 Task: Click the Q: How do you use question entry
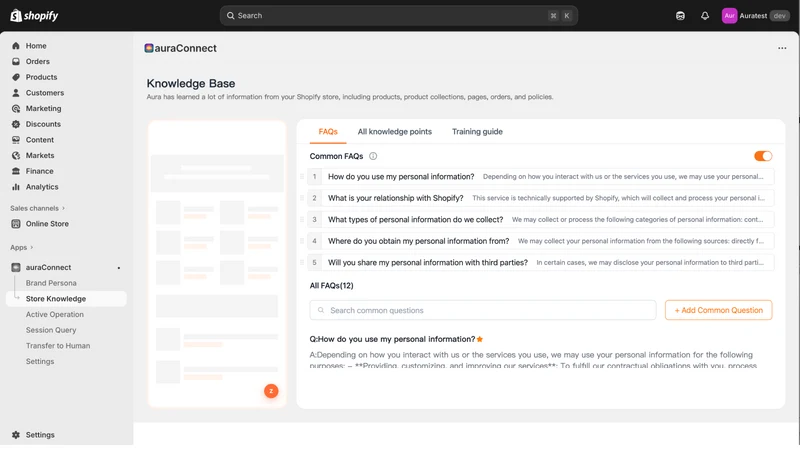(x=392, y=339)
